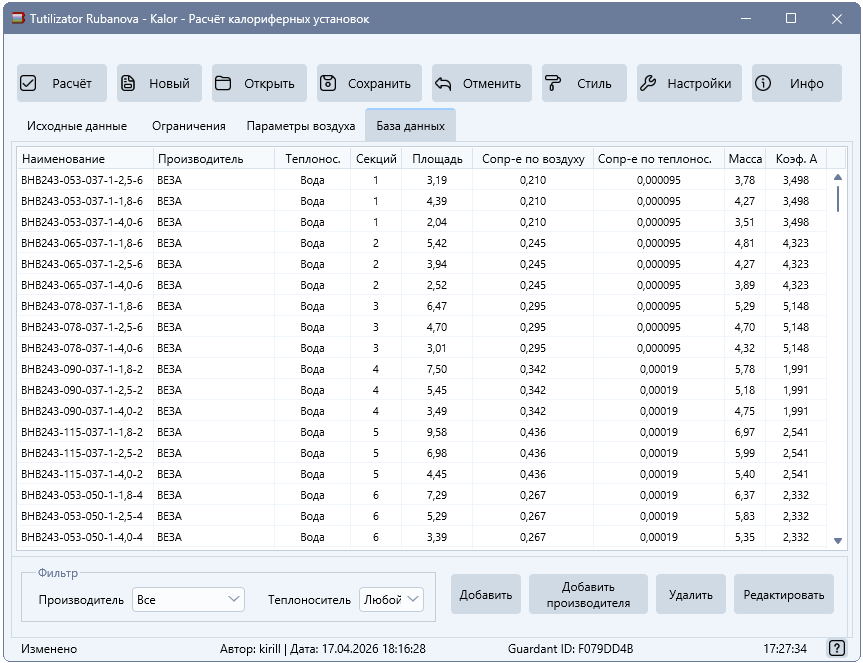Select row ВНВ243-065-037-1-4,0-6
This screenshot has height=663, width=863.
click(422, 284)
